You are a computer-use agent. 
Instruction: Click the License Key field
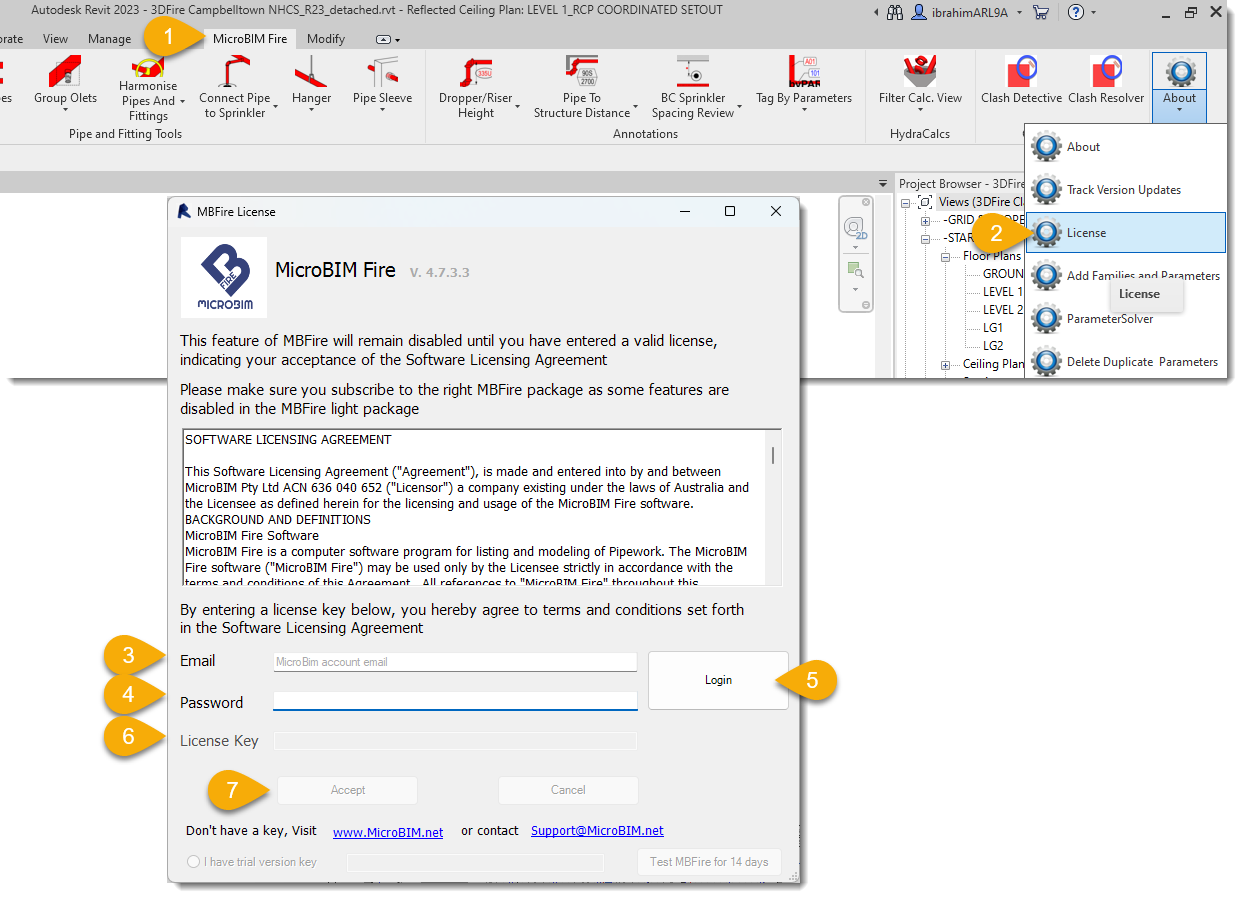pos(455,741)
